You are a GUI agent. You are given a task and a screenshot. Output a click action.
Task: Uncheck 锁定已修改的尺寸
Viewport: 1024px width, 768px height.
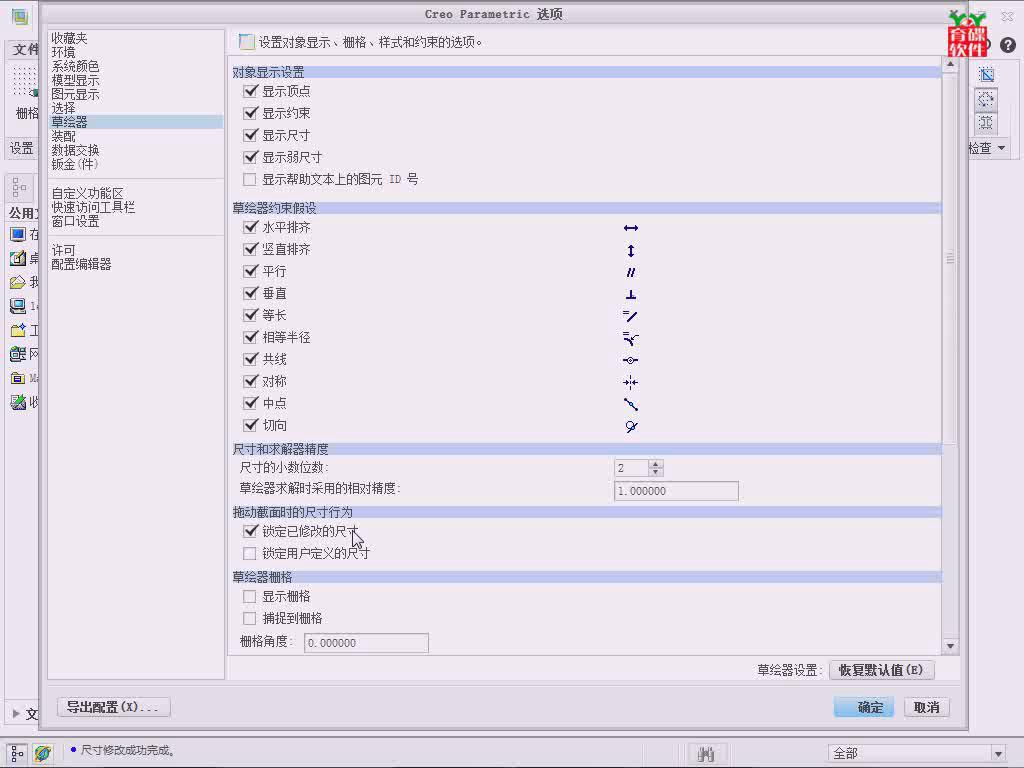pos(250,531)
